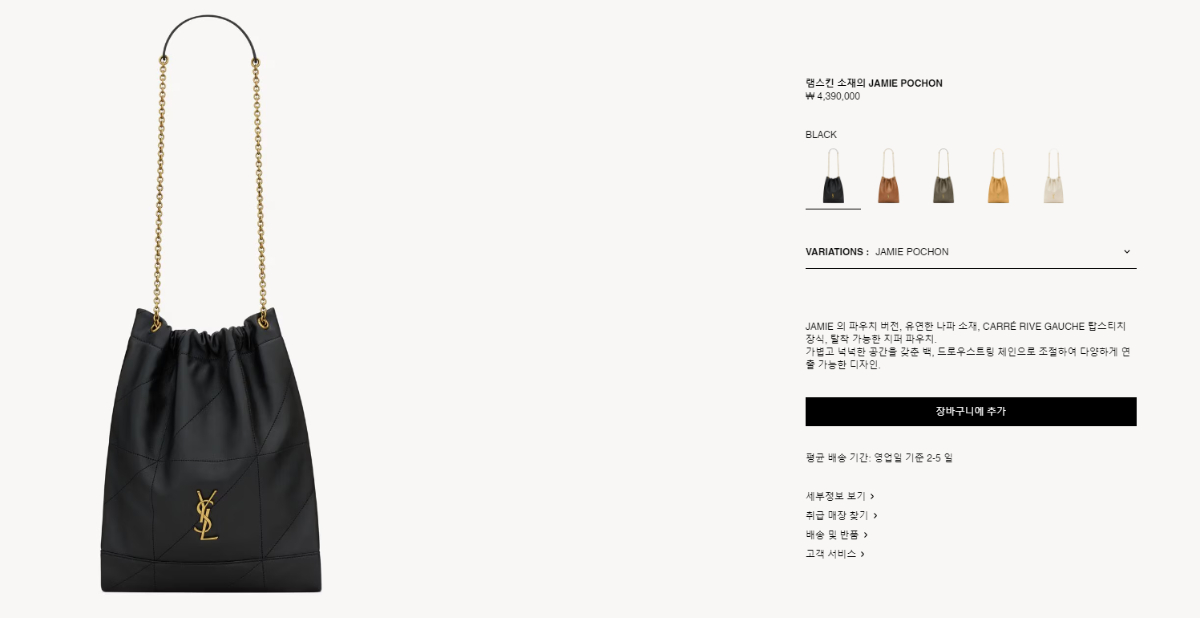1200x618 pixels.
Task: Click the gold chain strap in product photo
Action: click(160, 190)
